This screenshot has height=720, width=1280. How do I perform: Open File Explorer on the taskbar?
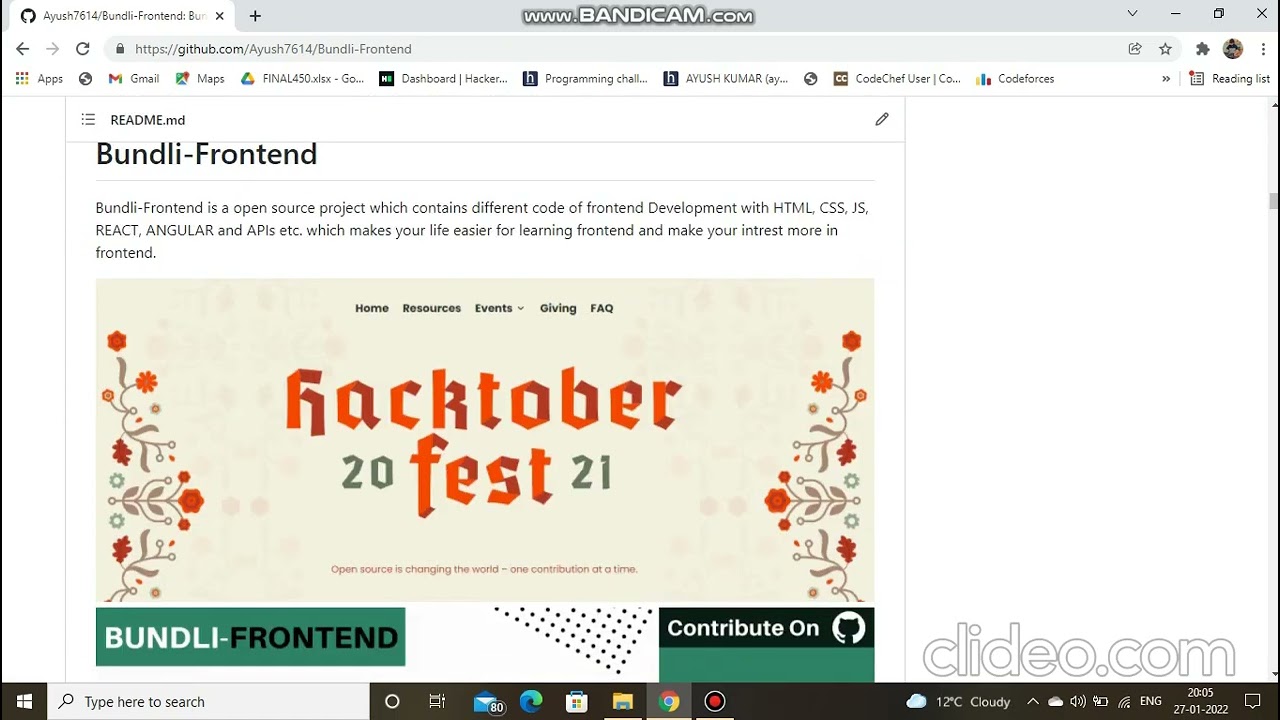coord(622,701)
